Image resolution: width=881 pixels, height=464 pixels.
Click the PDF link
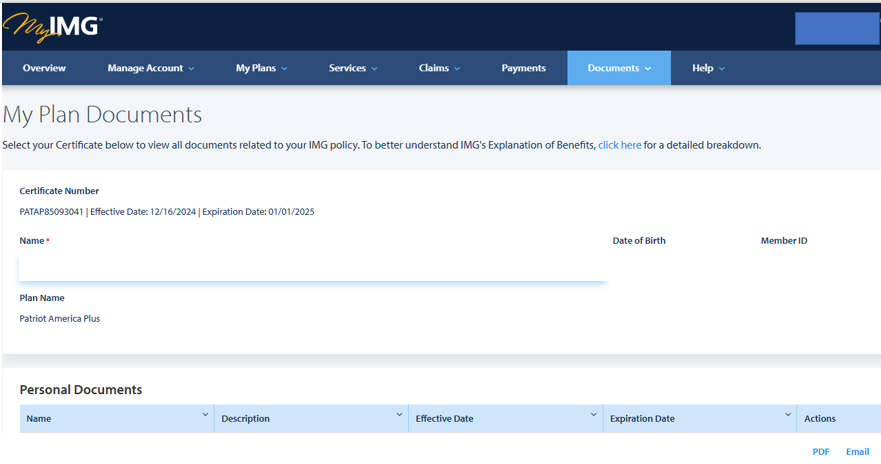[821, 452]
